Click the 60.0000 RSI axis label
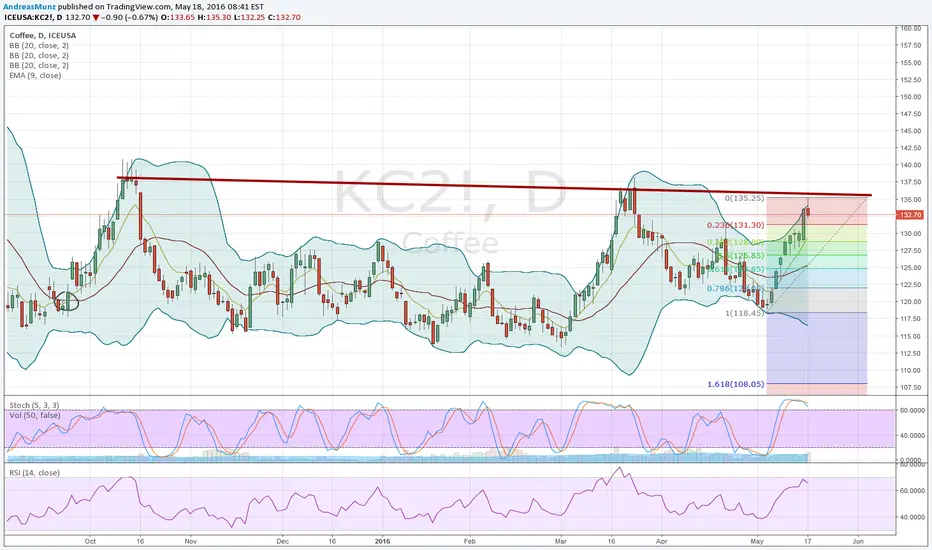This screenshot has width=932, height=550. tap(911, 491)
